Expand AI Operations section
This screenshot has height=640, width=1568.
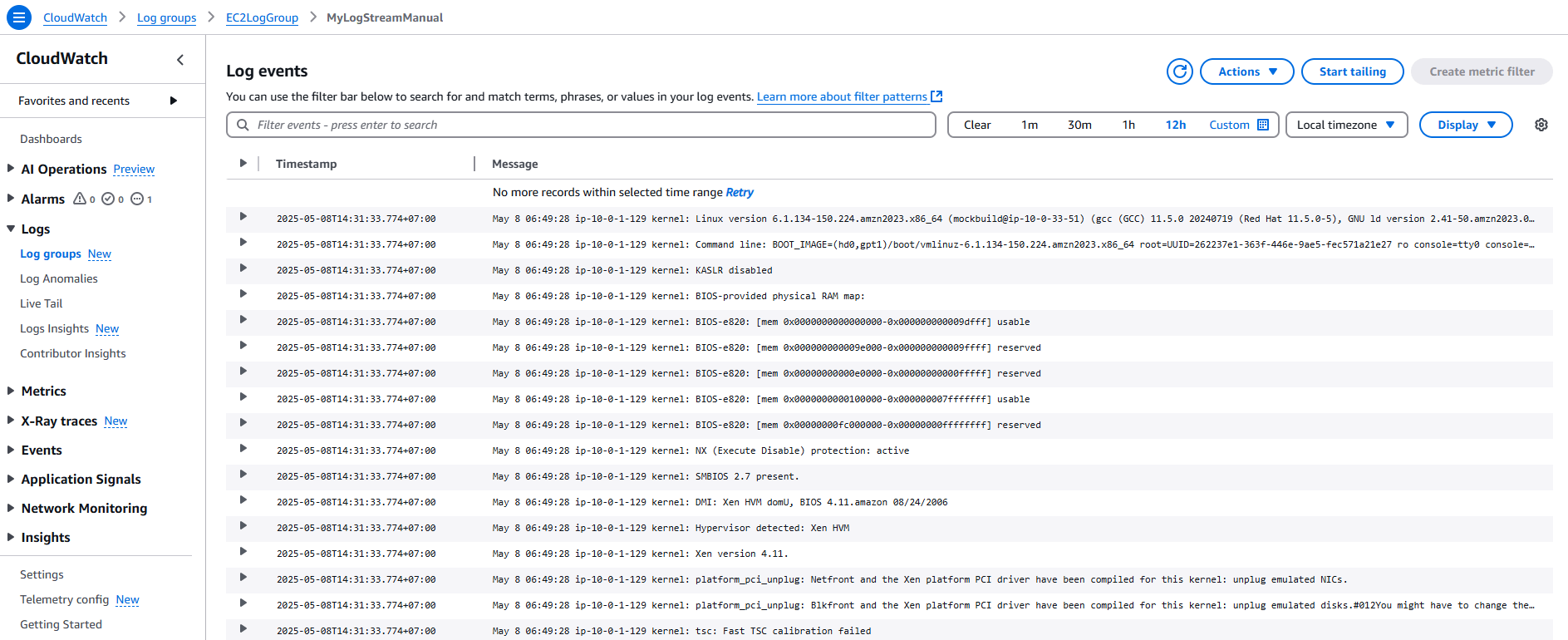click(11, 168)
